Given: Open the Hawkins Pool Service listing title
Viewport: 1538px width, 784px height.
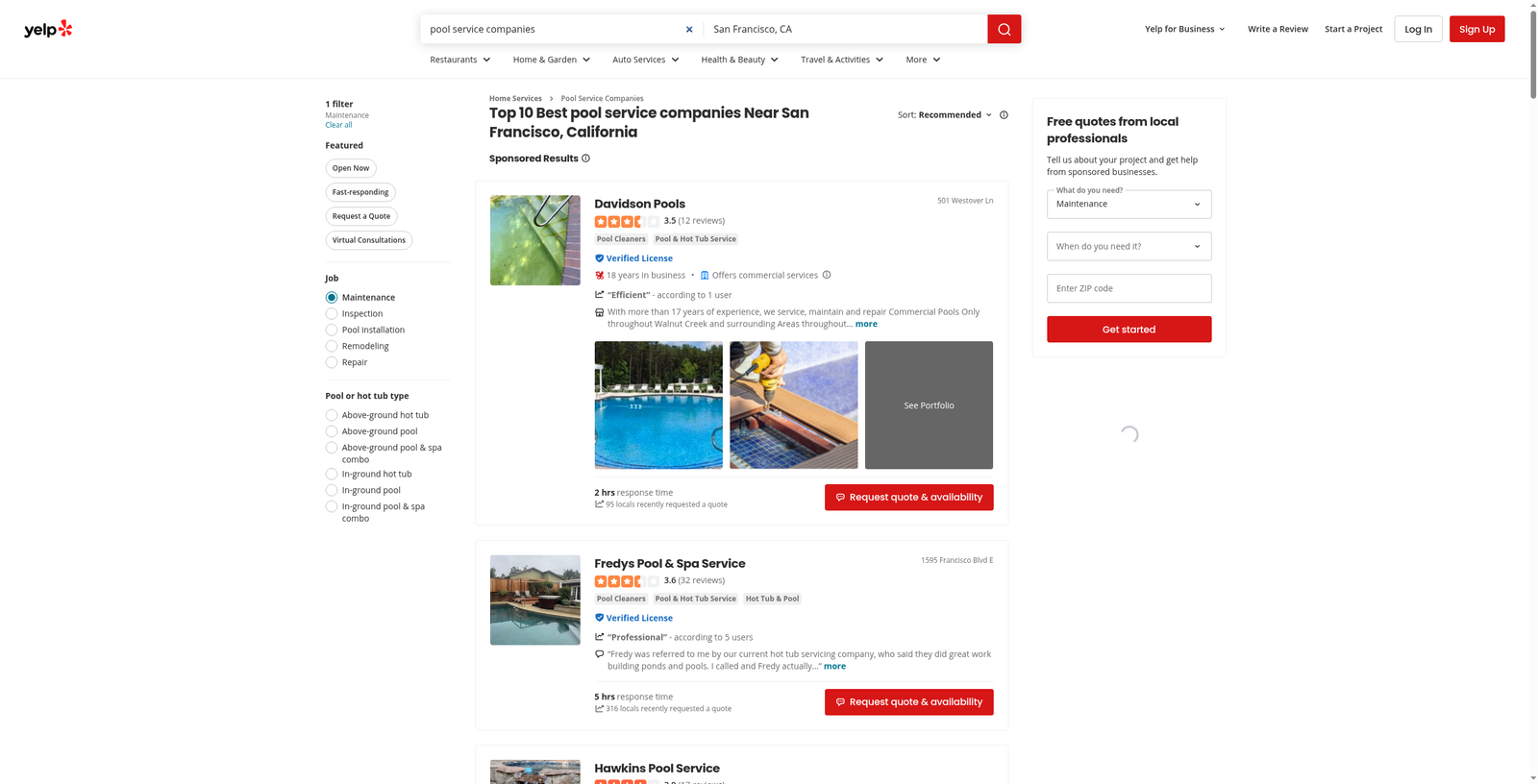Looking at the screenshot, I should [657, 768].
